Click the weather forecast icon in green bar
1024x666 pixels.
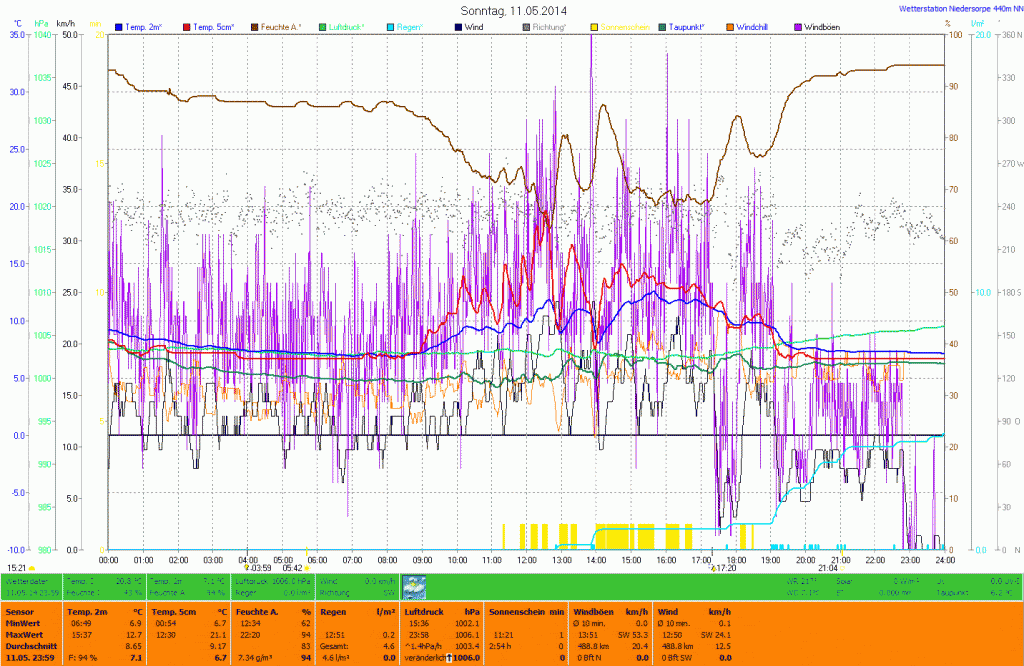click(x=414, y=586)
